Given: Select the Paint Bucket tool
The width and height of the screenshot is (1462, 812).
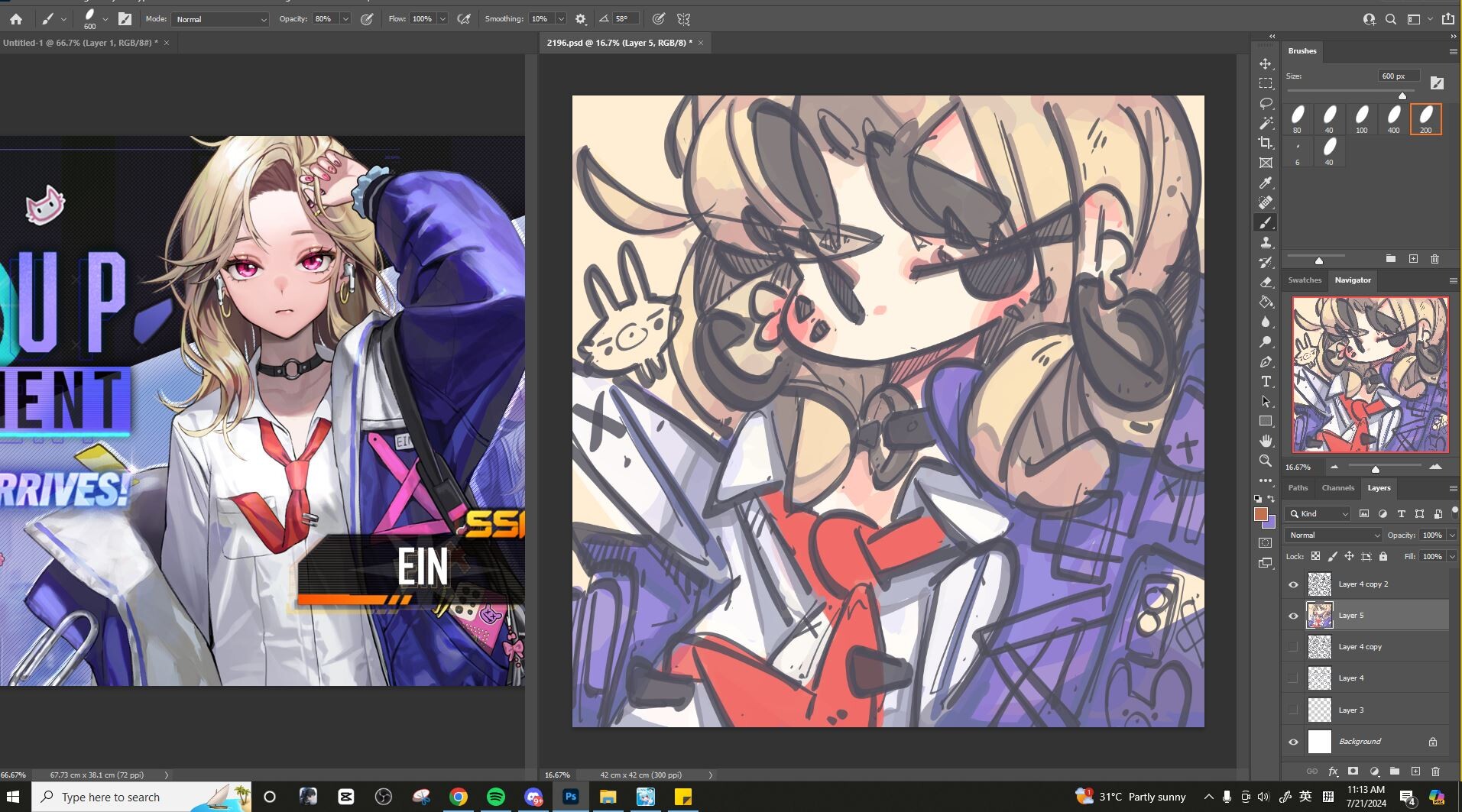Looking at the screenshot, I should [x=1266, y=302].
